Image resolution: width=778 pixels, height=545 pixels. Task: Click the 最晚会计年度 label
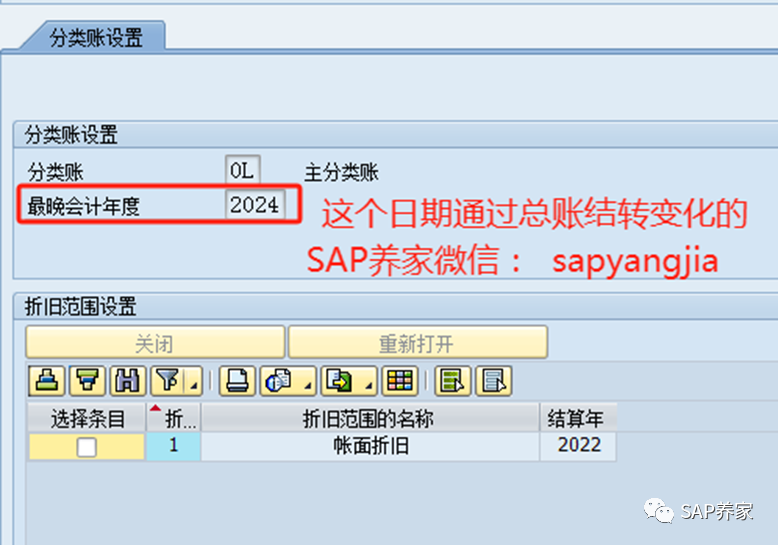(83, 206)
